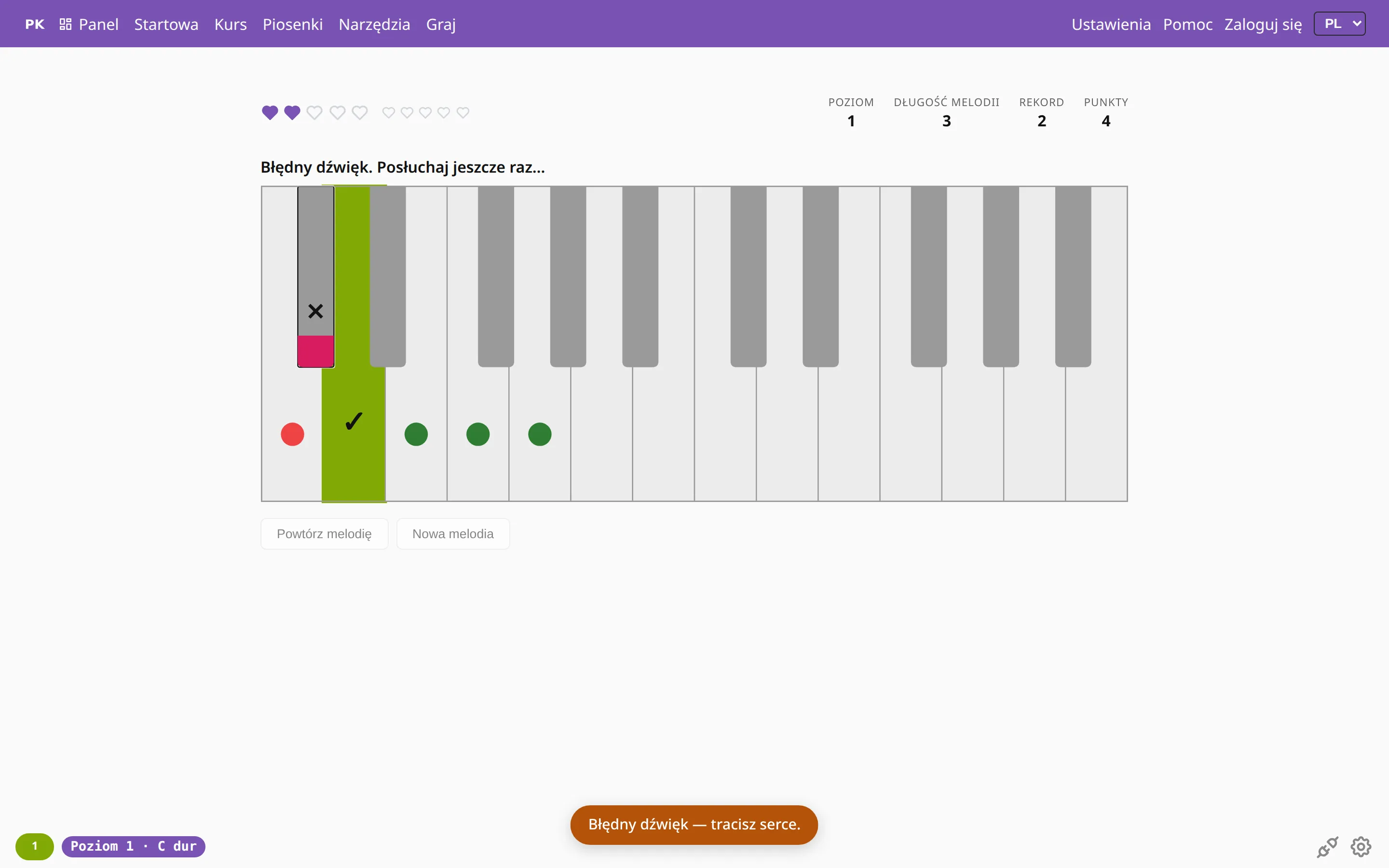Click Zaloguj się to log in
The width and height of the screenshot is (1389, 868).
(1263, 24)
